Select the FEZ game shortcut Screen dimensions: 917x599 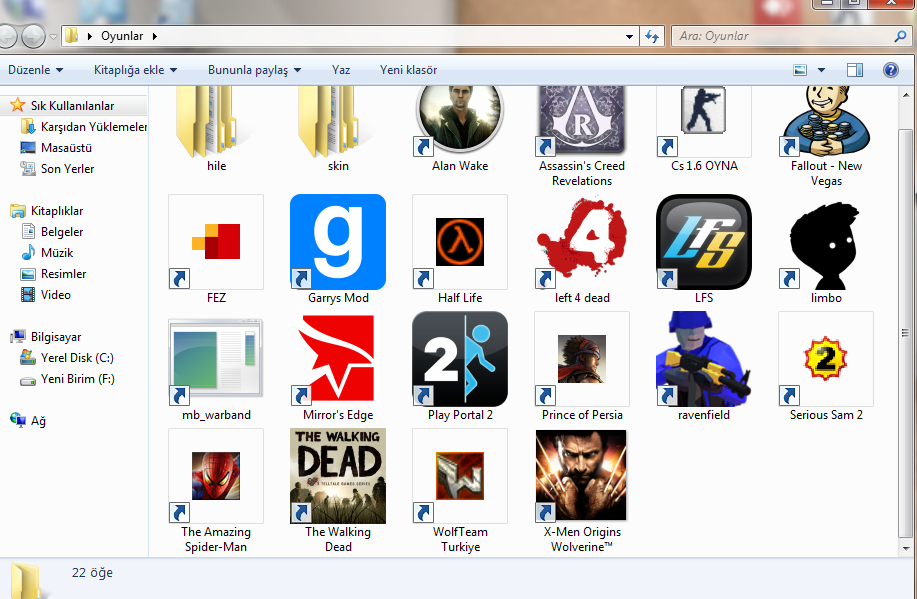tap(216, 249)
